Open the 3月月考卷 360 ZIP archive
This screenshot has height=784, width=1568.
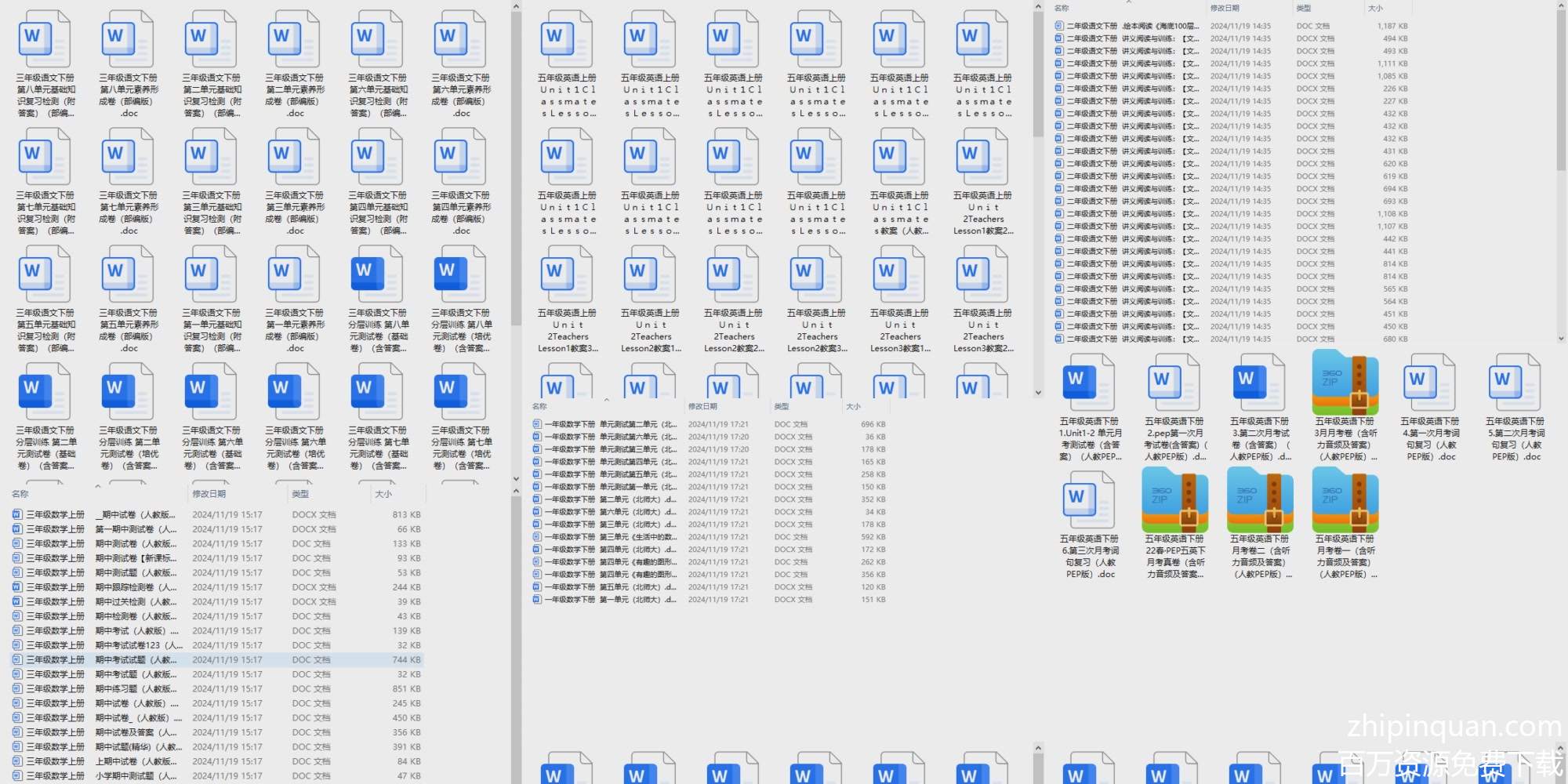click(1345, 384)
